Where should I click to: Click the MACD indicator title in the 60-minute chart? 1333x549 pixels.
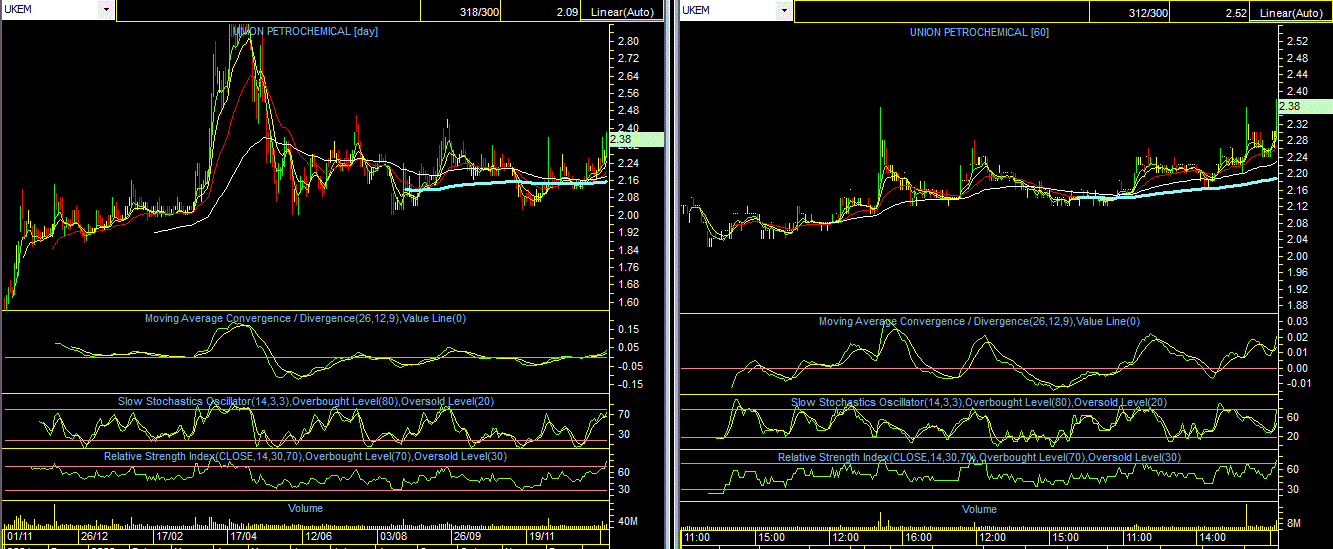979,321
